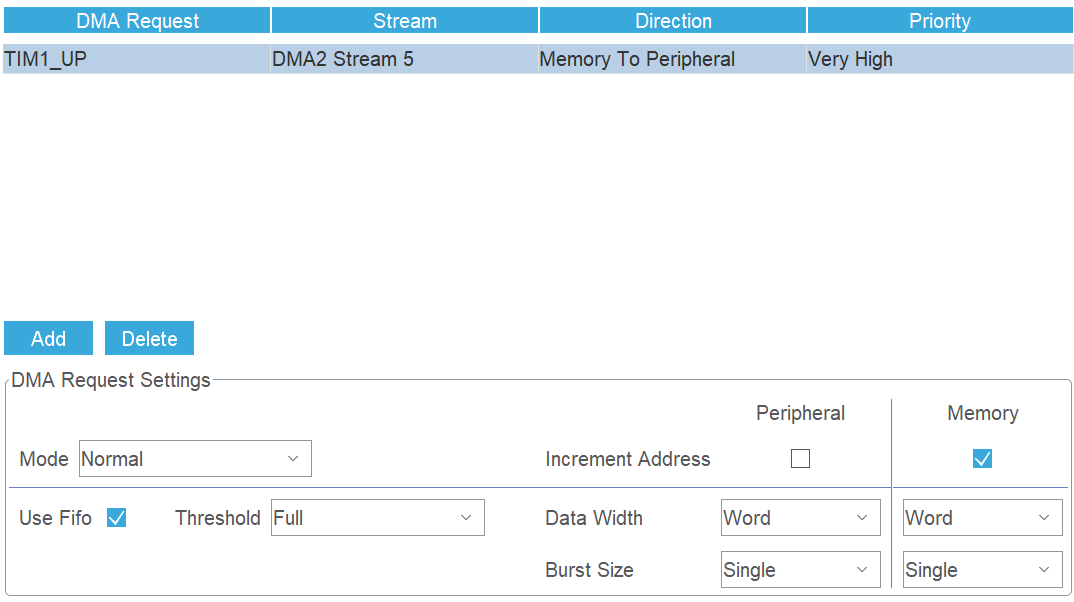Open the Memory Data Width dropdown

click(x=982, y=517)
